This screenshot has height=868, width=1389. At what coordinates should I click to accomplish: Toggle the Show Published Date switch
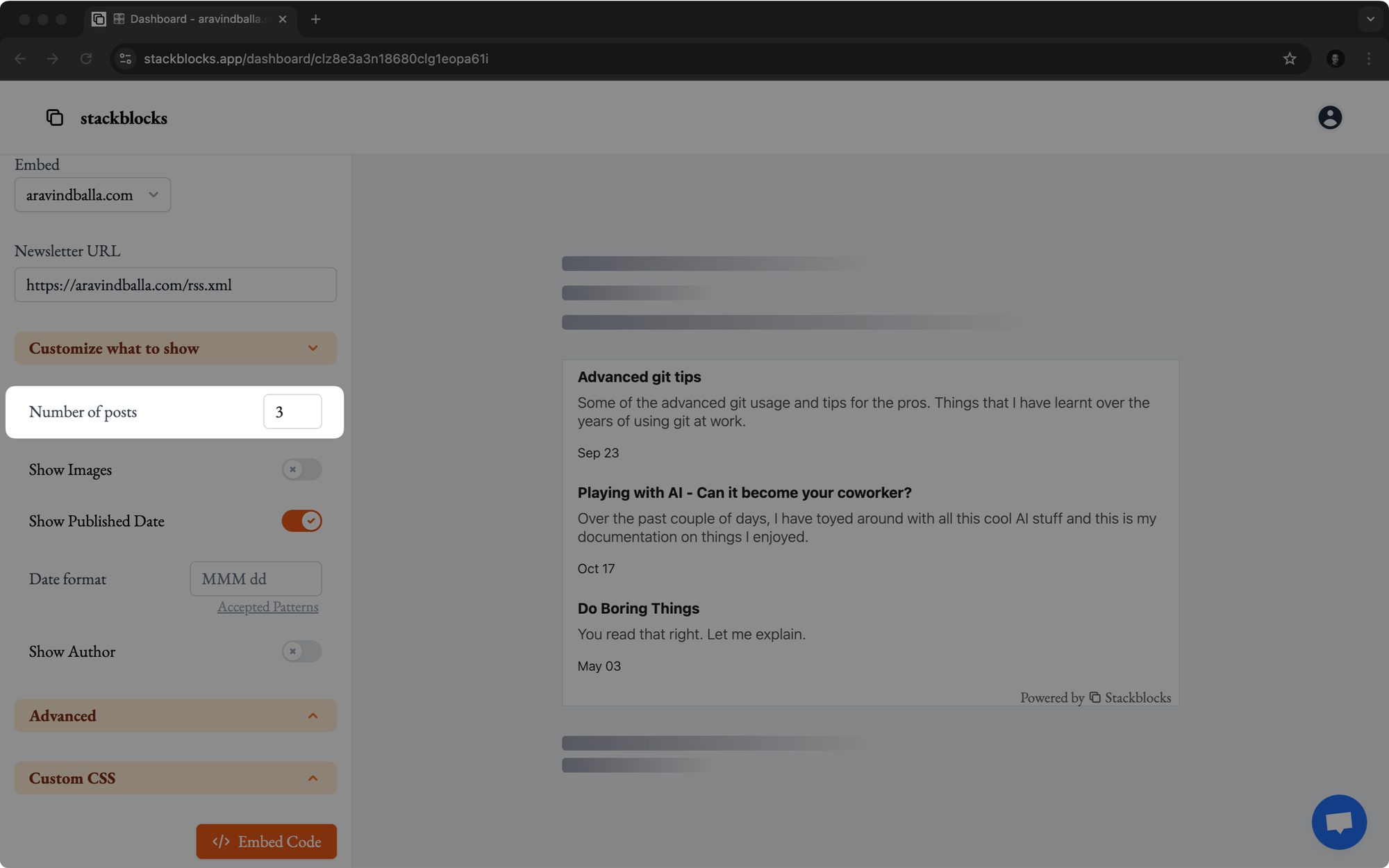(x=301, y=520)
